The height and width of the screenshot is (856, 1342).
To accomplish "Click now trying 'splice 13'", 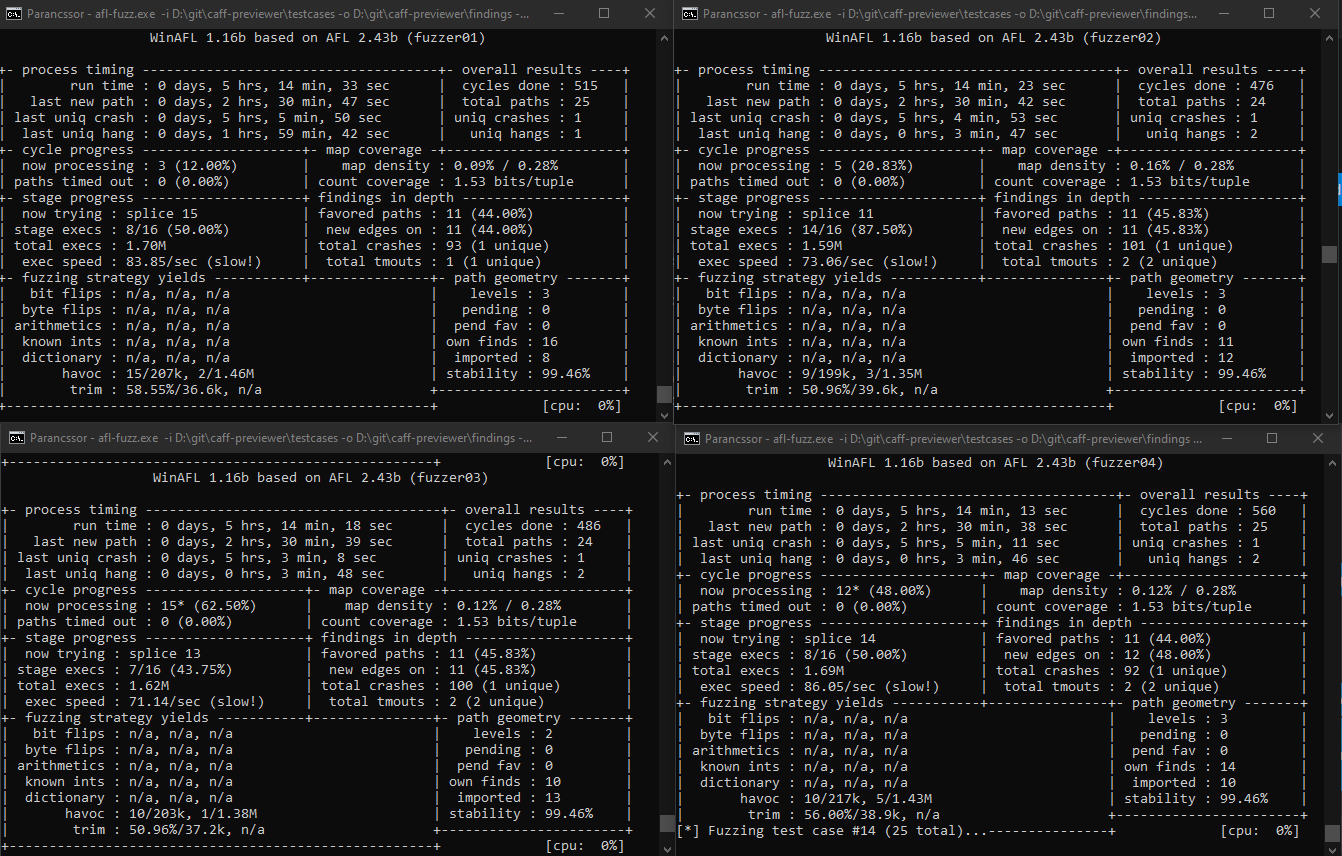I will pos(164,654).
